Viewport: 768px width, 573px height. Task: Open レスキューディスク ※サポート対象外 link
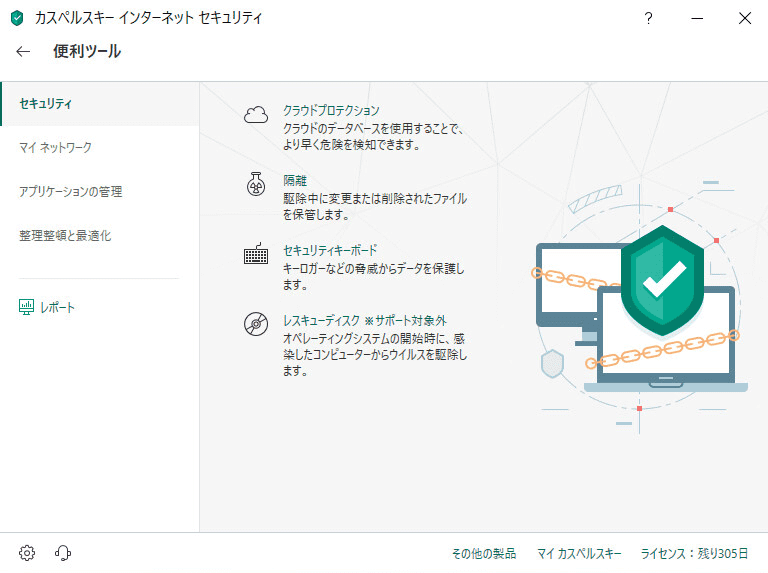click(365, 321)
